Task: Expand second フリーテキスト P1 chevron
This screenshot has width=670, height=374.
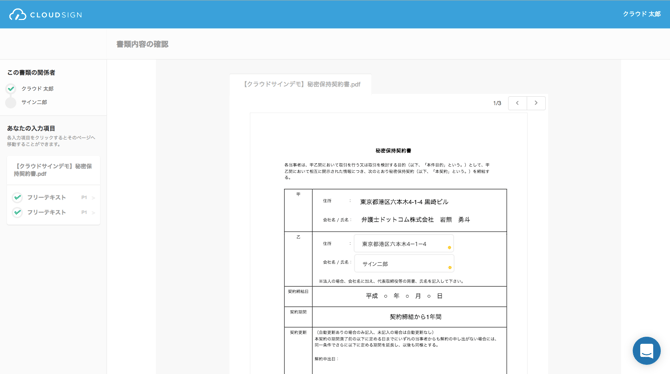Action: 93,212
